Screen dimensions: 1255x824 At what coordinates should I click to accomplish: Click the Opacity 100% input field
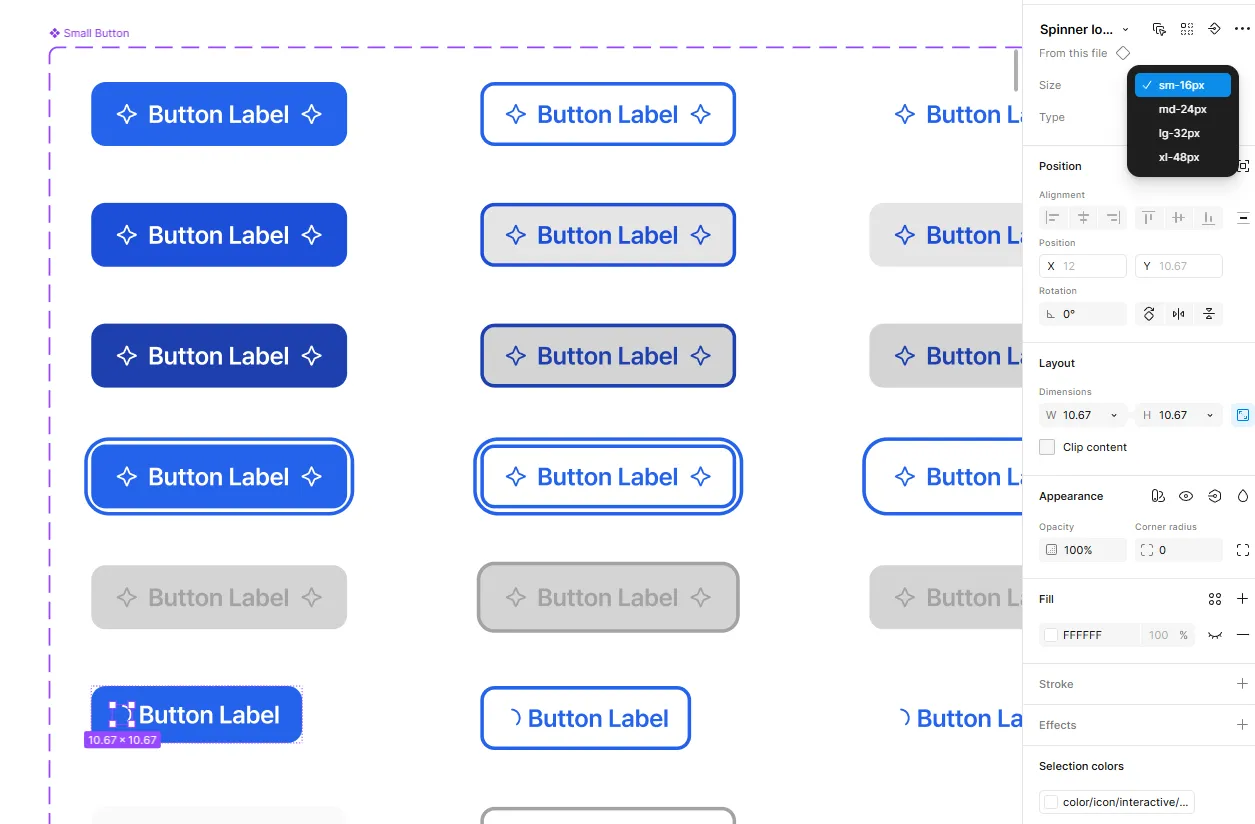1083,550
